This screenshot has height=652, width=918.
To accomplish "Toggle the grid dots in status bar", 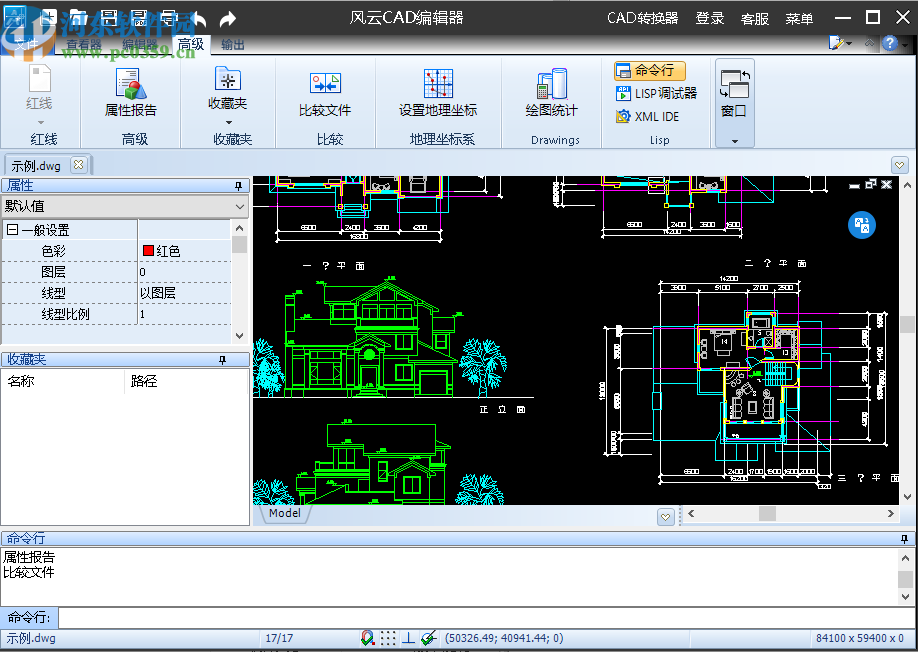I will (388, 638).
